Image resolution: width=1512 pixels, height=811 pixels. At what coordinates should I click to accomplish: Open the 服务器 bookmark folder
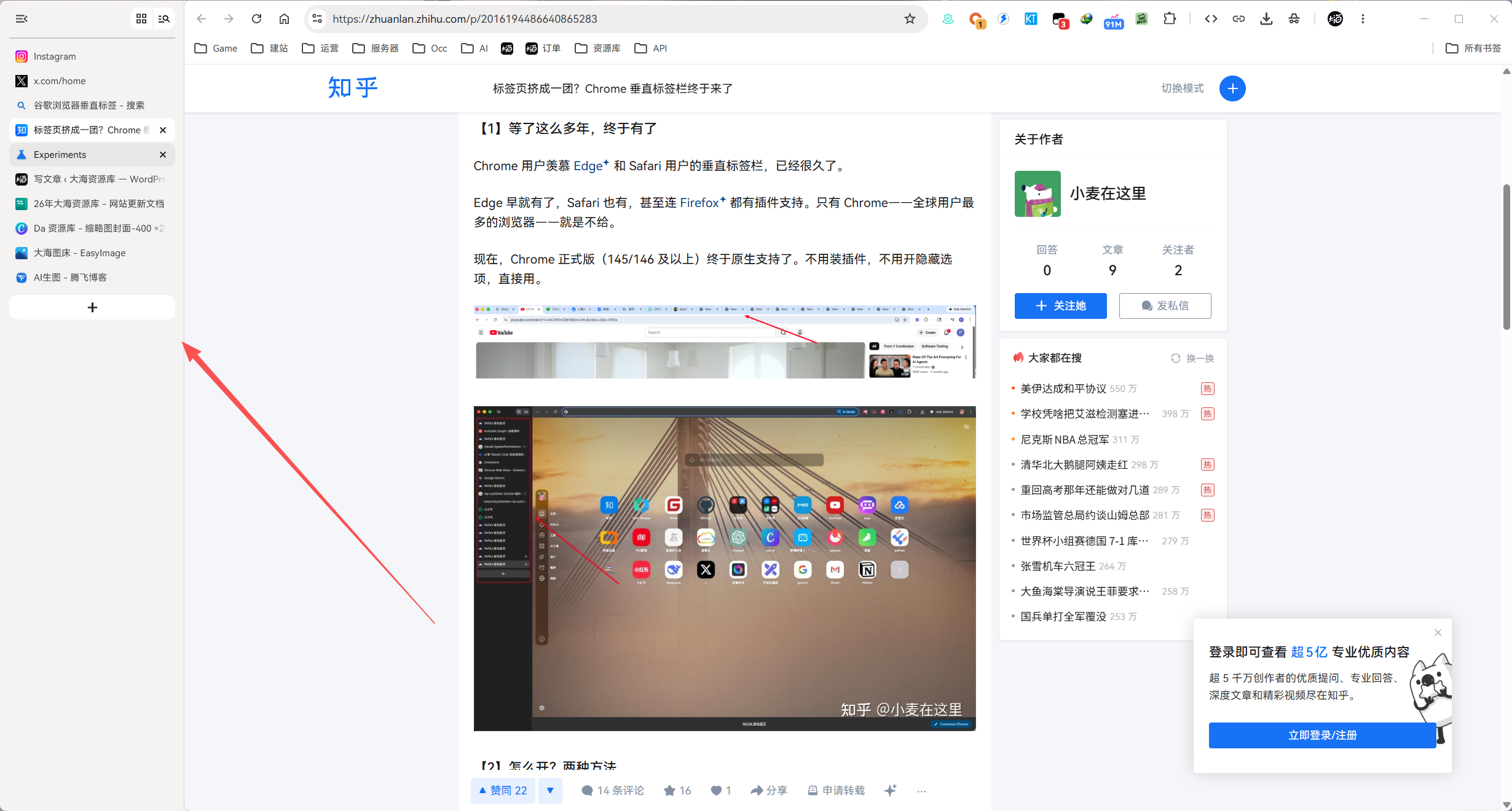[x=376, y=49]
